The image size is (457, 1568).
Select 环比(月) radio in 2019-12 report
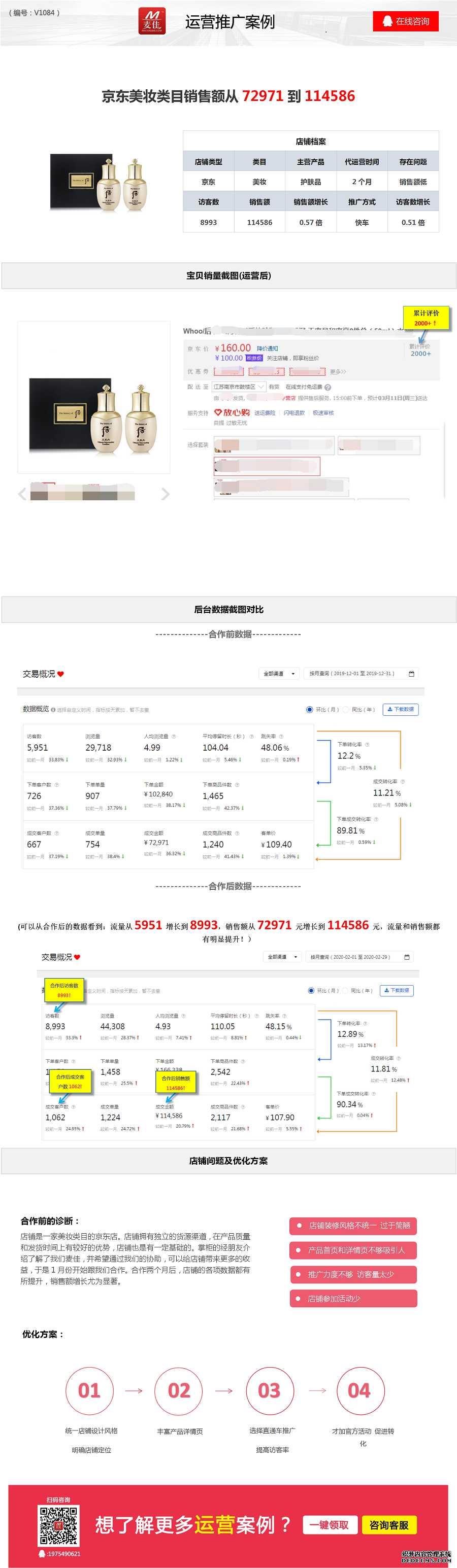coord(310,709)
